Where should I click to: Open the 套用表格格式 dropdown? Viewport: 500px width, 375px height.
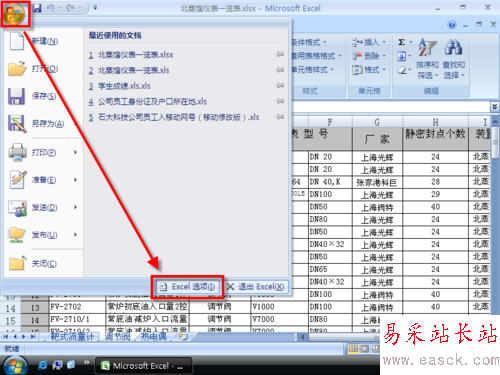tap(316, 56)
